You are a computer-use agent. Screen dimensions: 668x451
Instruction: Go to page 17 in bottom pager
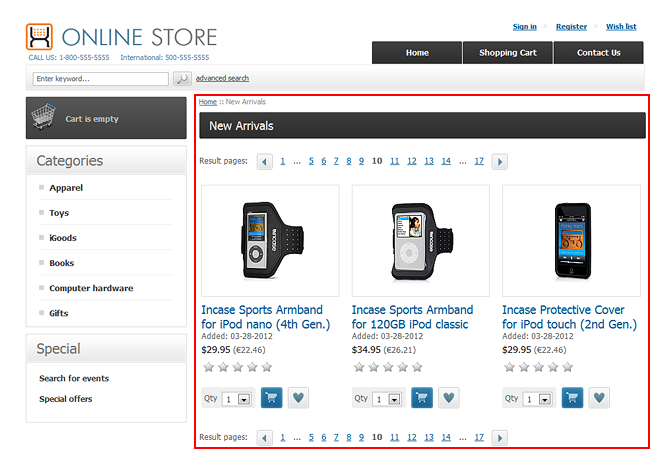pyautogui.click(x=479, y=437)
